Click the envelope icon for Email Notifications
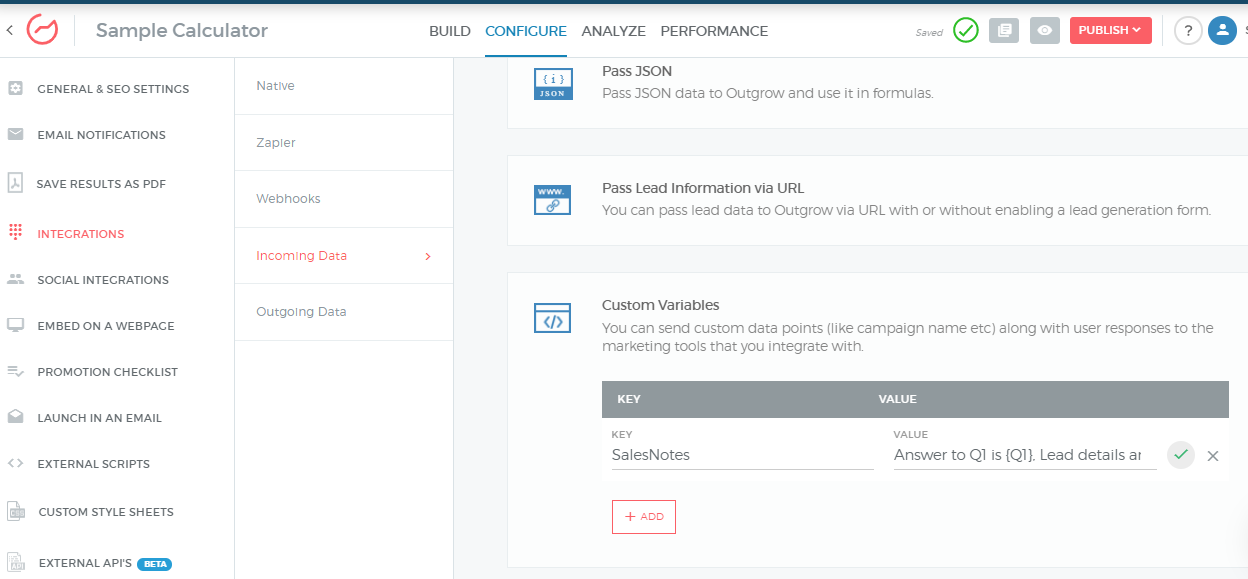This screenshot has width=1248, height=579. point(15,134)
